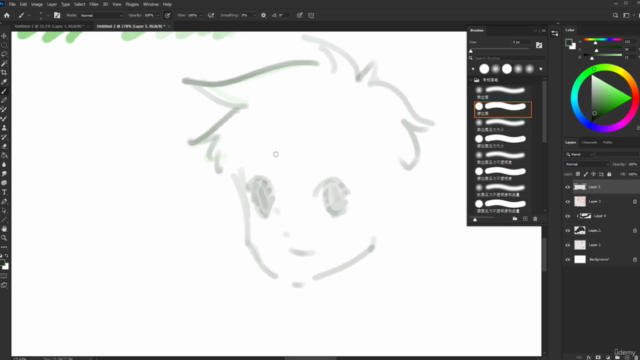Select the Move tool
640x360 pixels.
point(4,36)
